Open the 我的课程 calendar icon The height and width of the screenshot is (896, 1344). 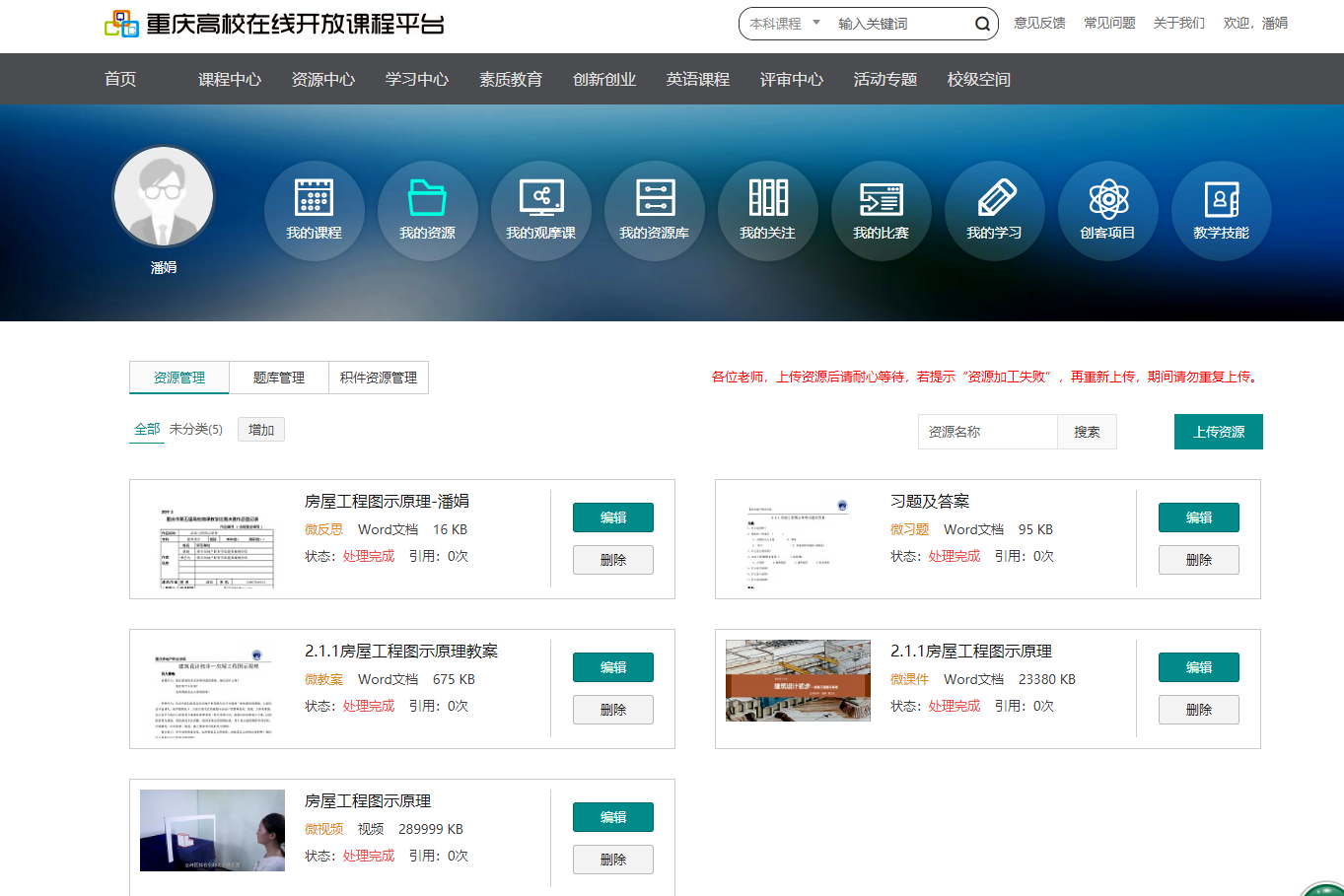314,198
